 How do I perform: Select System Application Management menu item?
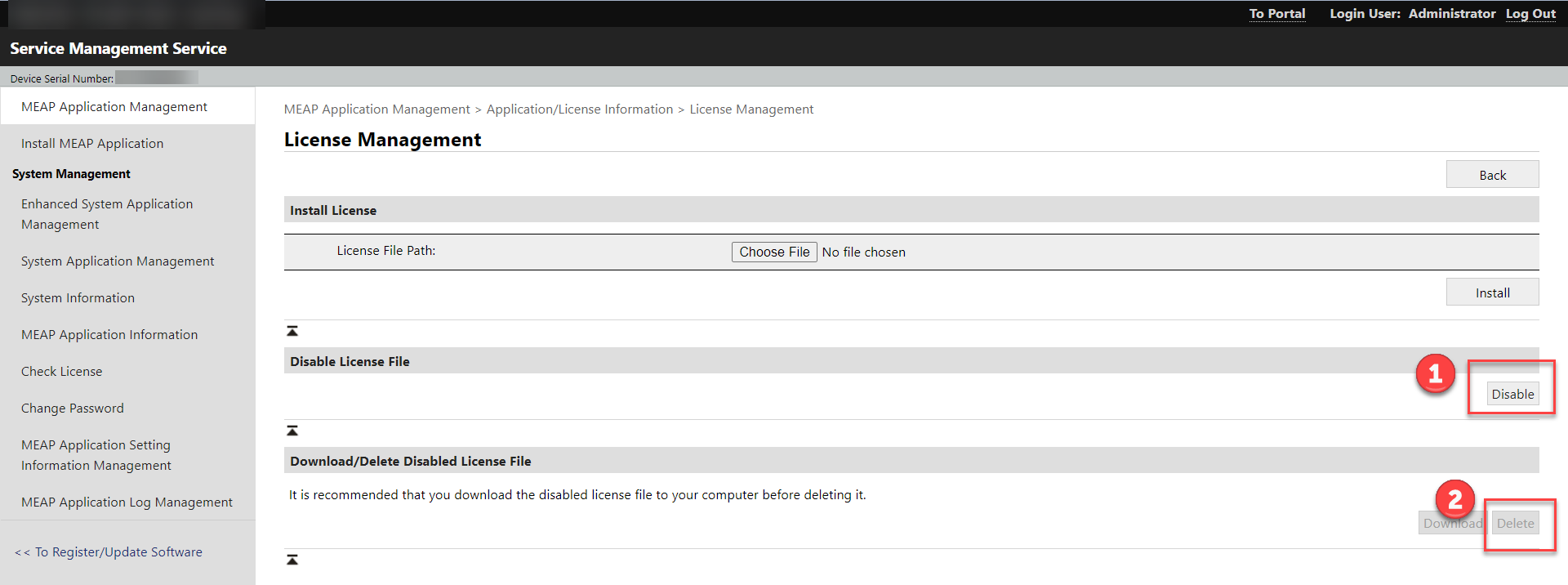[118, 261]
